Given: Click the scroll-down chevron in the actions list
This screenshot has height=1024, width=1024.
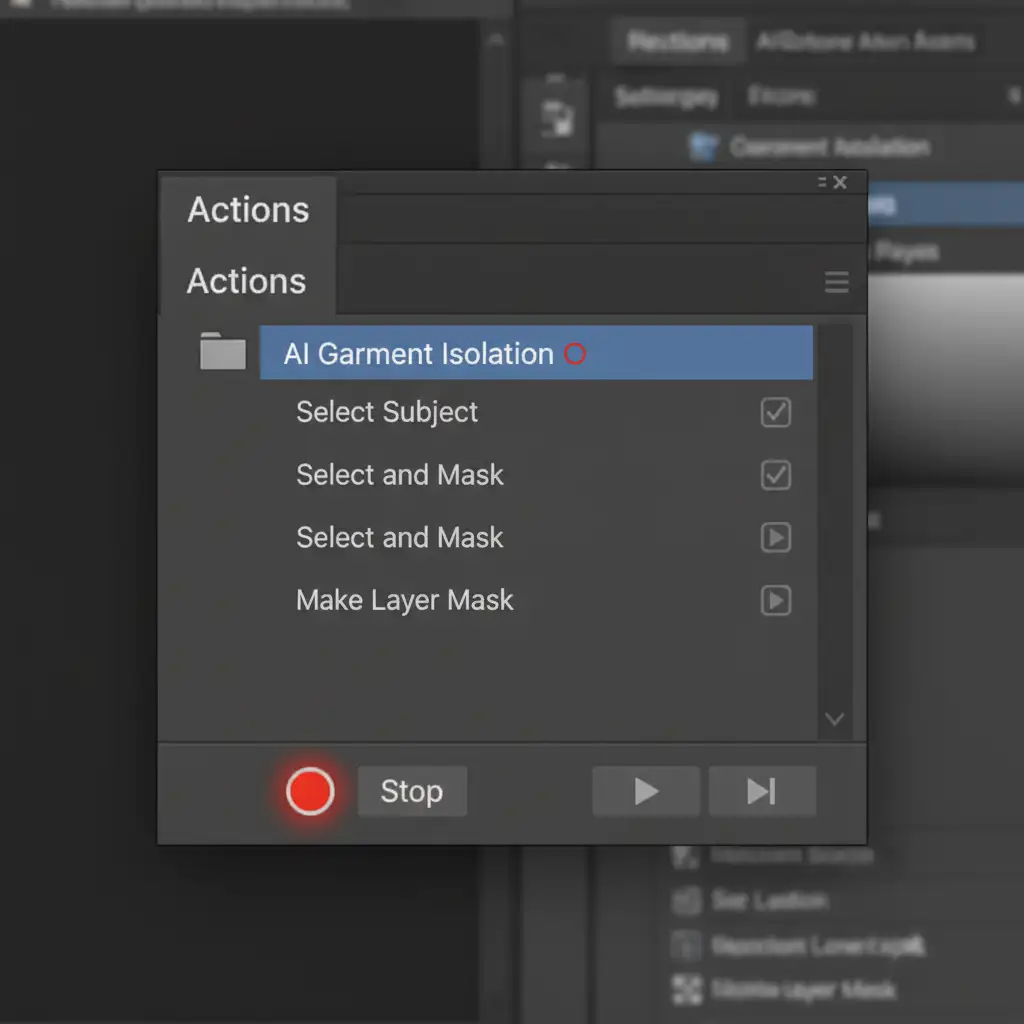Looking at the screenshot, I should coord(835,719).
